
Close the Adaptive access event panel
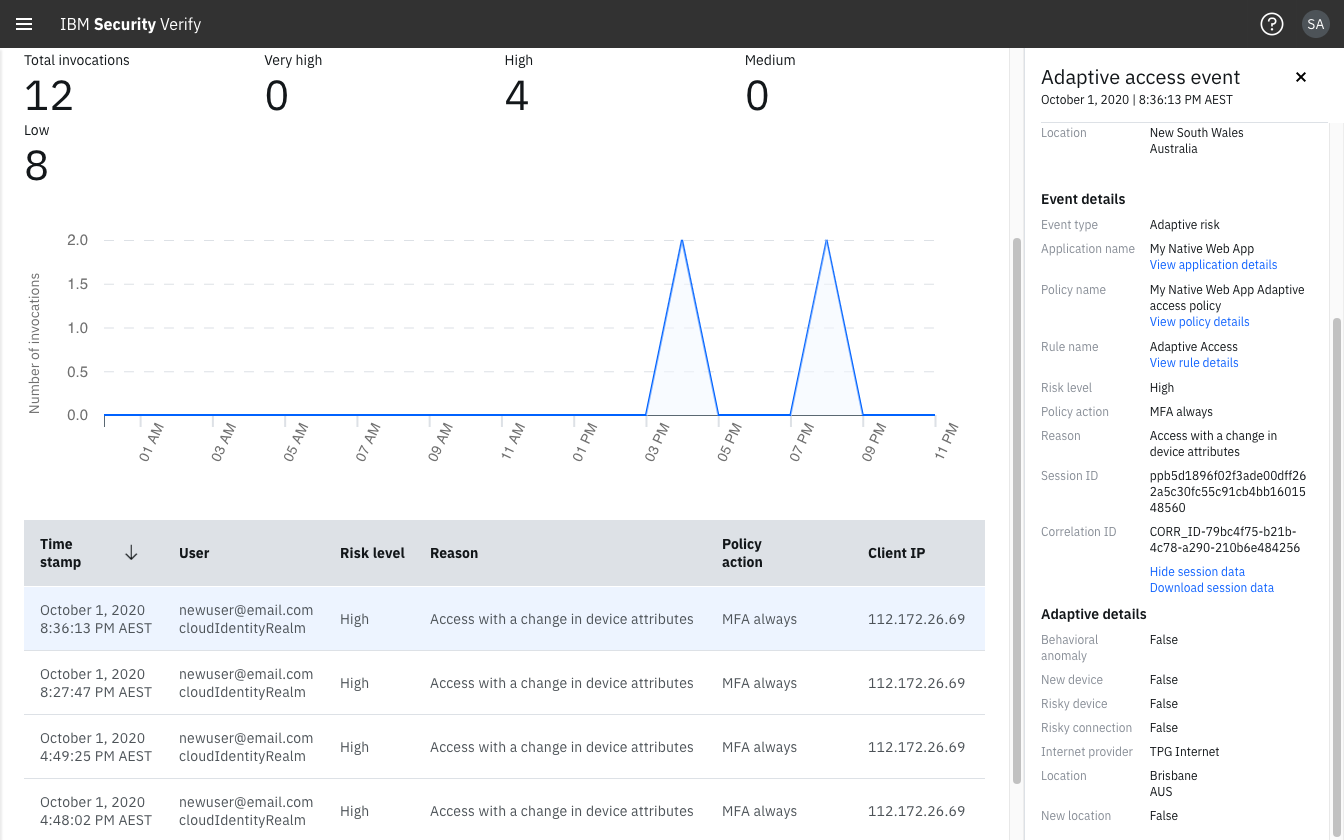[1301, 77]
